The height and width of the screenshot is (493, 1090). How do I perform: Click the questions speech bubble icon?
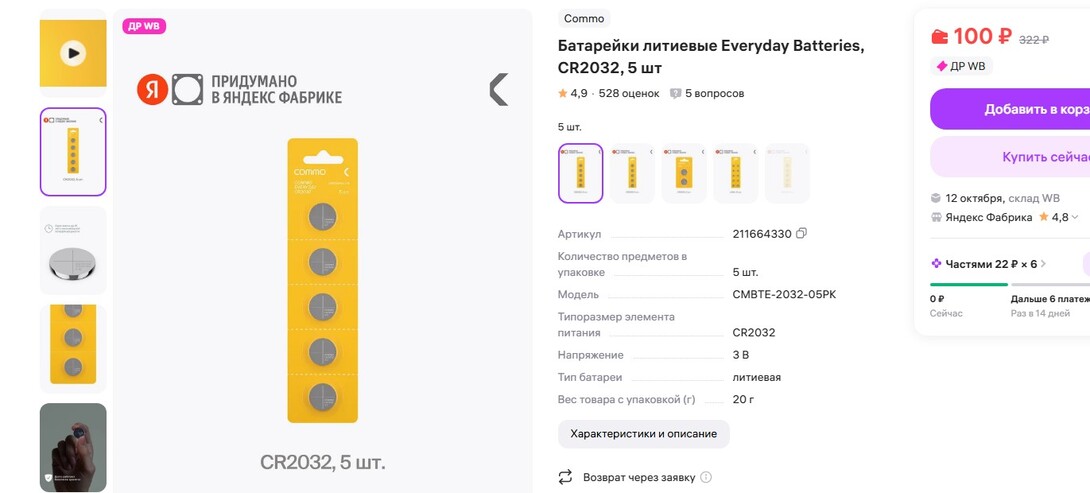tap(676, 94)
